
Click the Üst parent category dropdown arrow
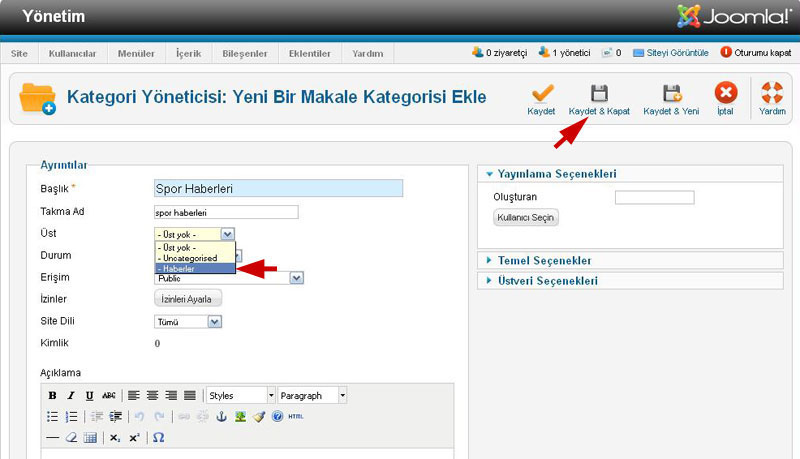[228, 234]
